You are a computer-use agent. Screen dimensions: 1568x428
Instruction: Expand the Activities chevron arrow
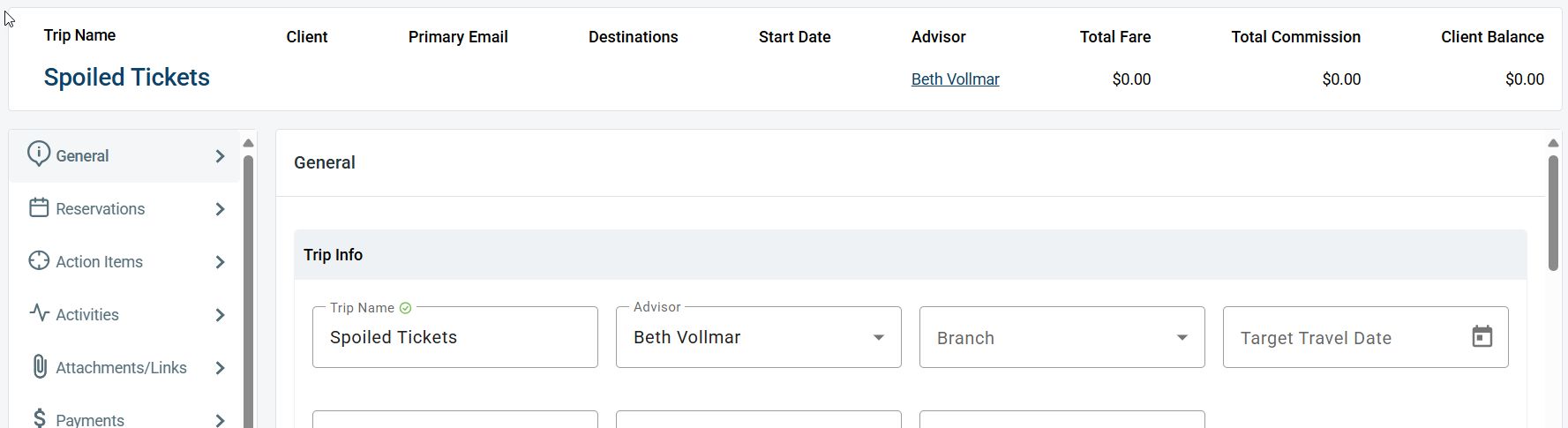pos(220,315)
